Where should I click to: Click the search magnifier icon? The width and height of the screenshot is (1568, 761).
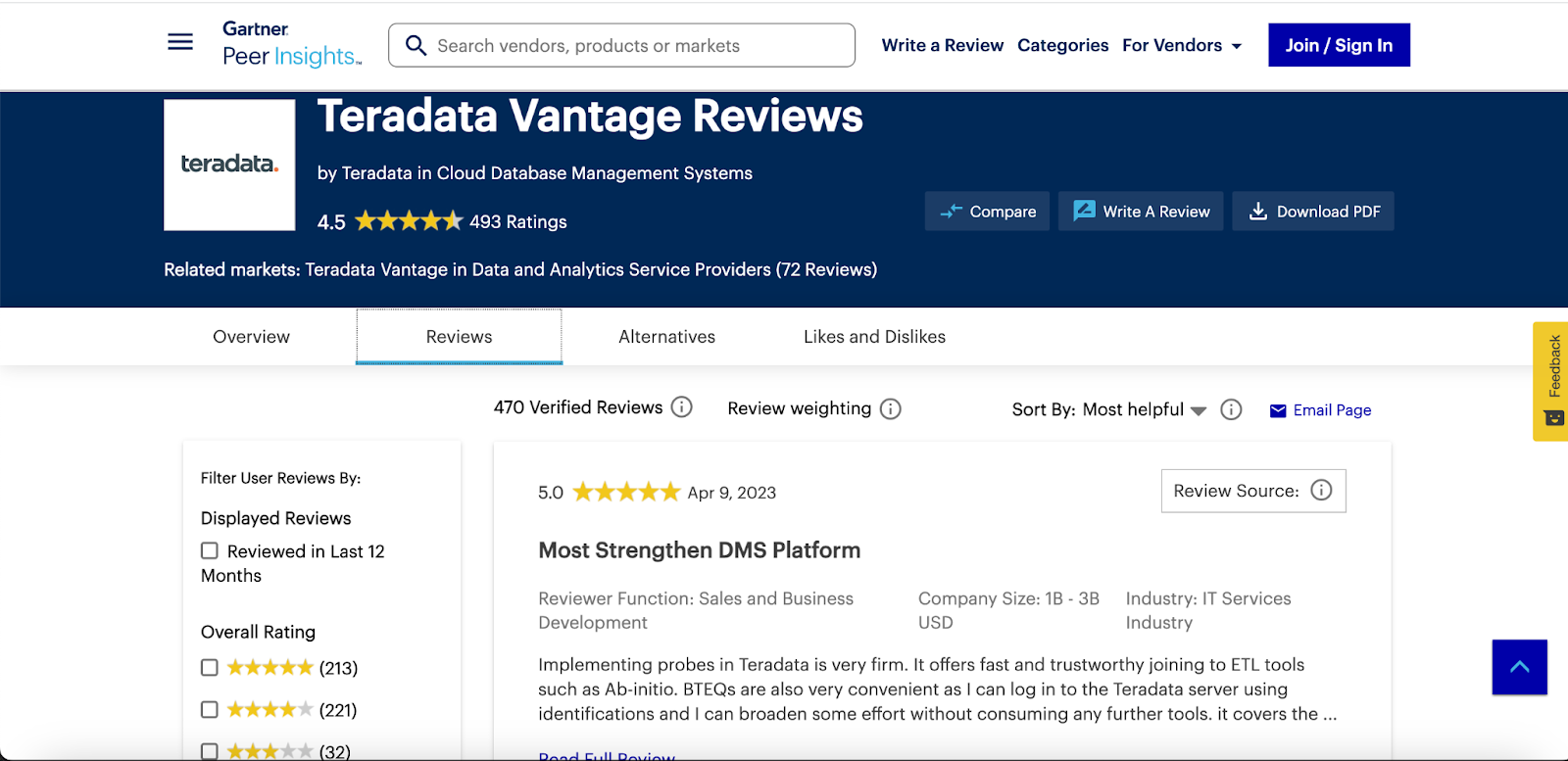416,46
